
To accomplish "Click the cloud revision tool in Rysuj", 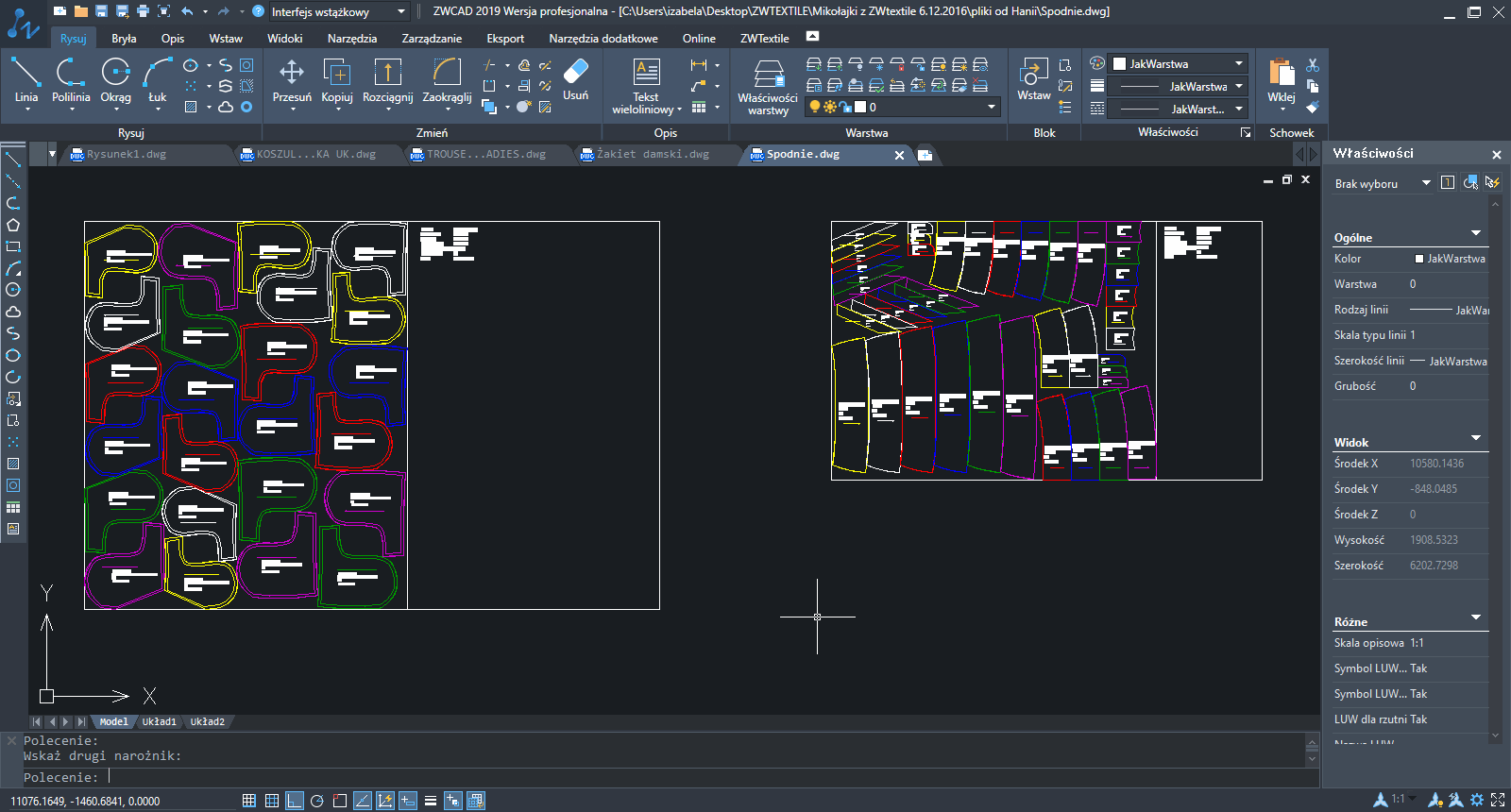I will [x=226, y=107].
